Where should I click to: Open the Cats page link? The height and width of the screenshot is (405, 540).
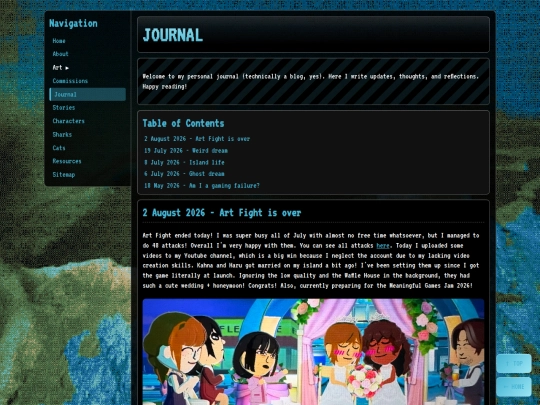click(59, 148)
